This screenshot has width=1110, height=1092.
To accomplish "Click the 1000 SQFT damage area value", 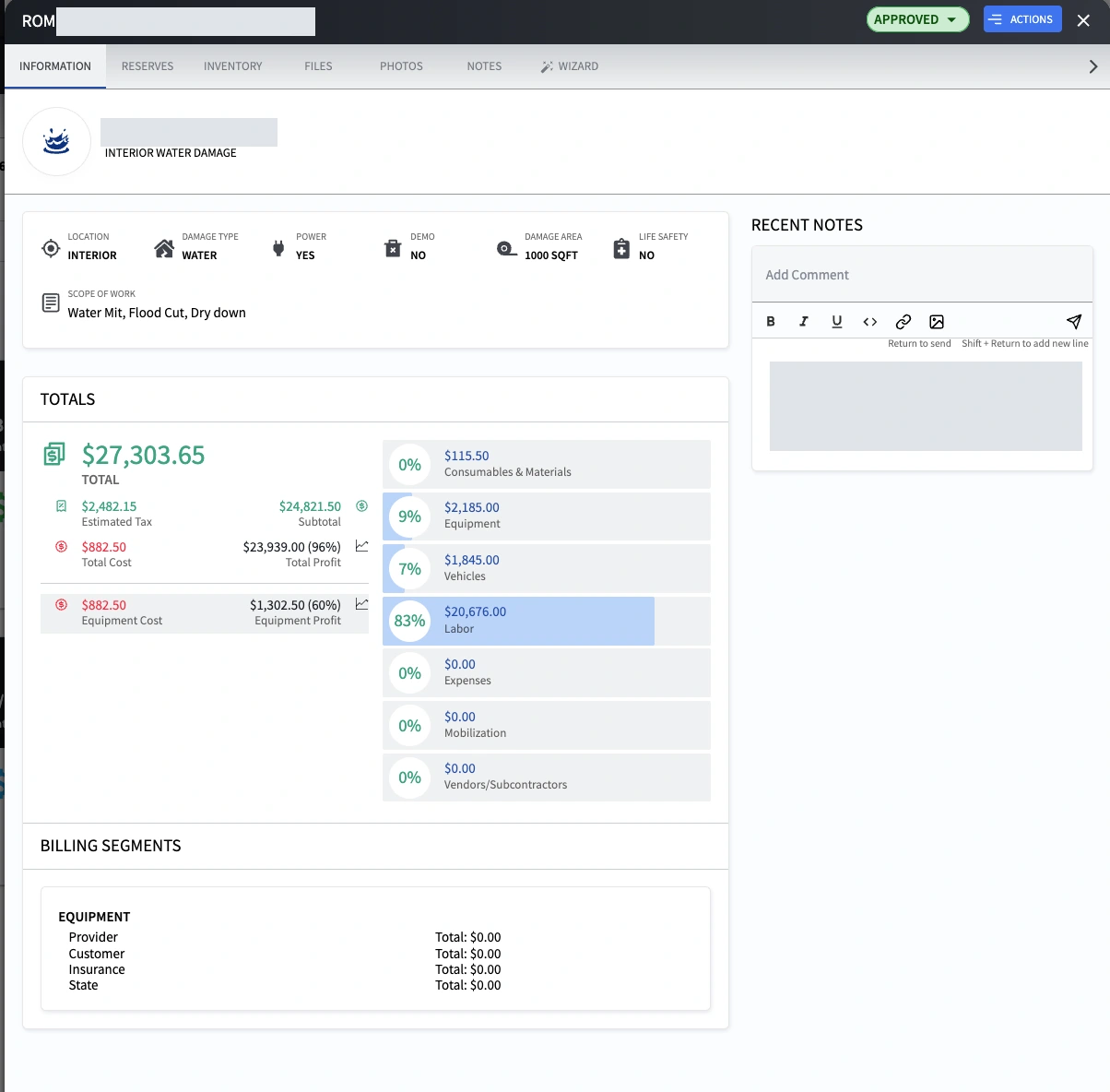I will pos(551,255).
